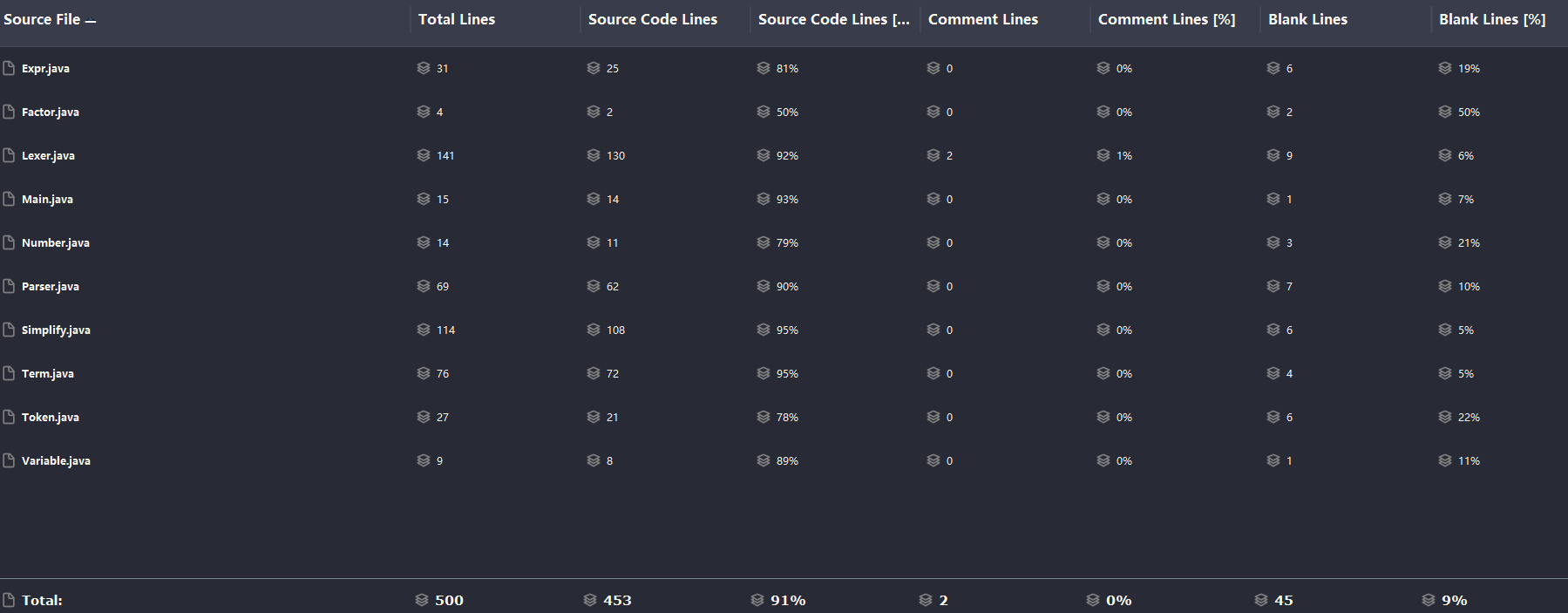
Task: Click the file icon beside Term.java
Action: coord(9,373)
